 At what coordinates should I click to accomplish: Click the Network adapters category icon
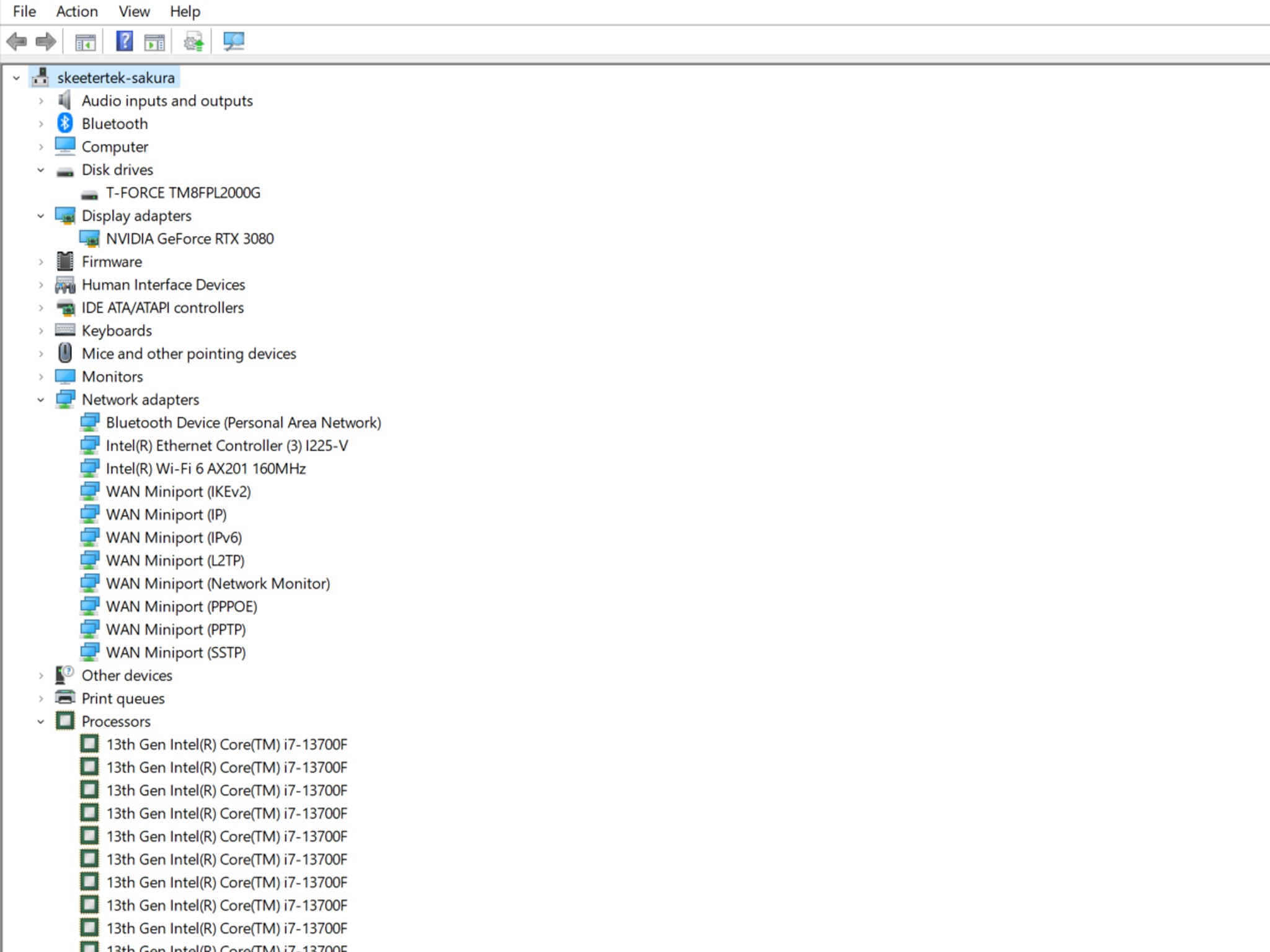pos(65,399)
